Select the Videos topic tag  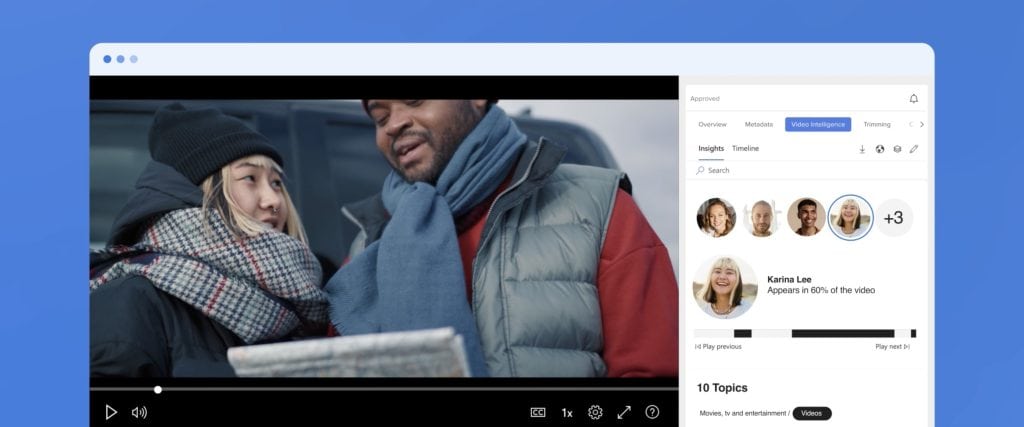click(812, 413)
